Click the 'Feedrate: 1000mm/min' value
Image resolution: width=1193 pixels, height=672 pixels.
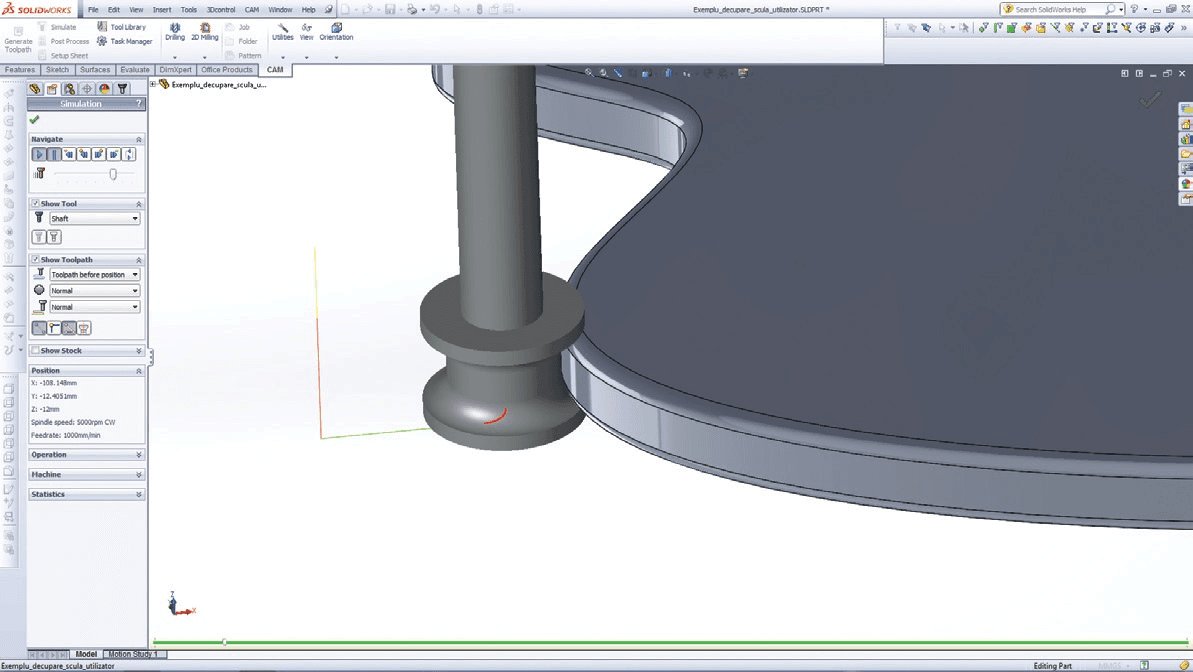65,435
